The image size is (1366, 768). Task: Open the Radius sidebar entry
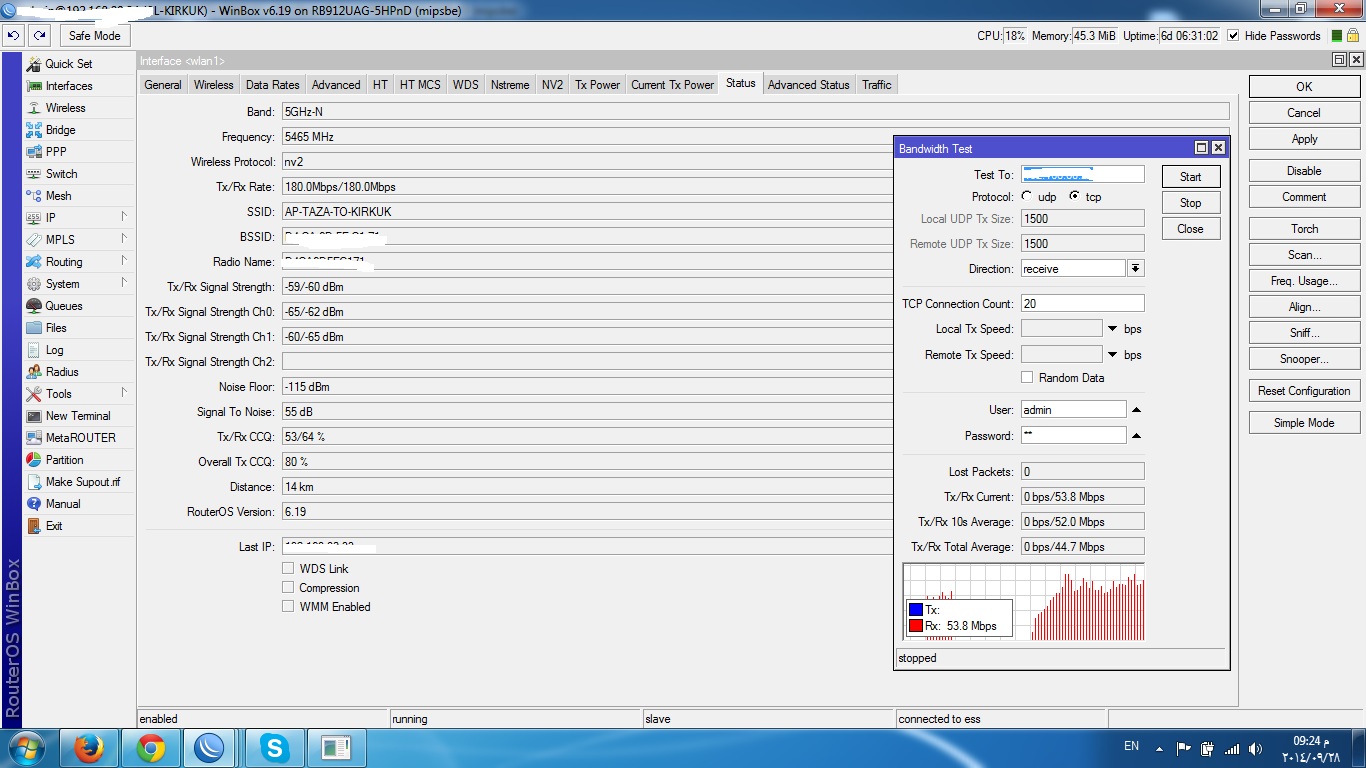[62, 371]
